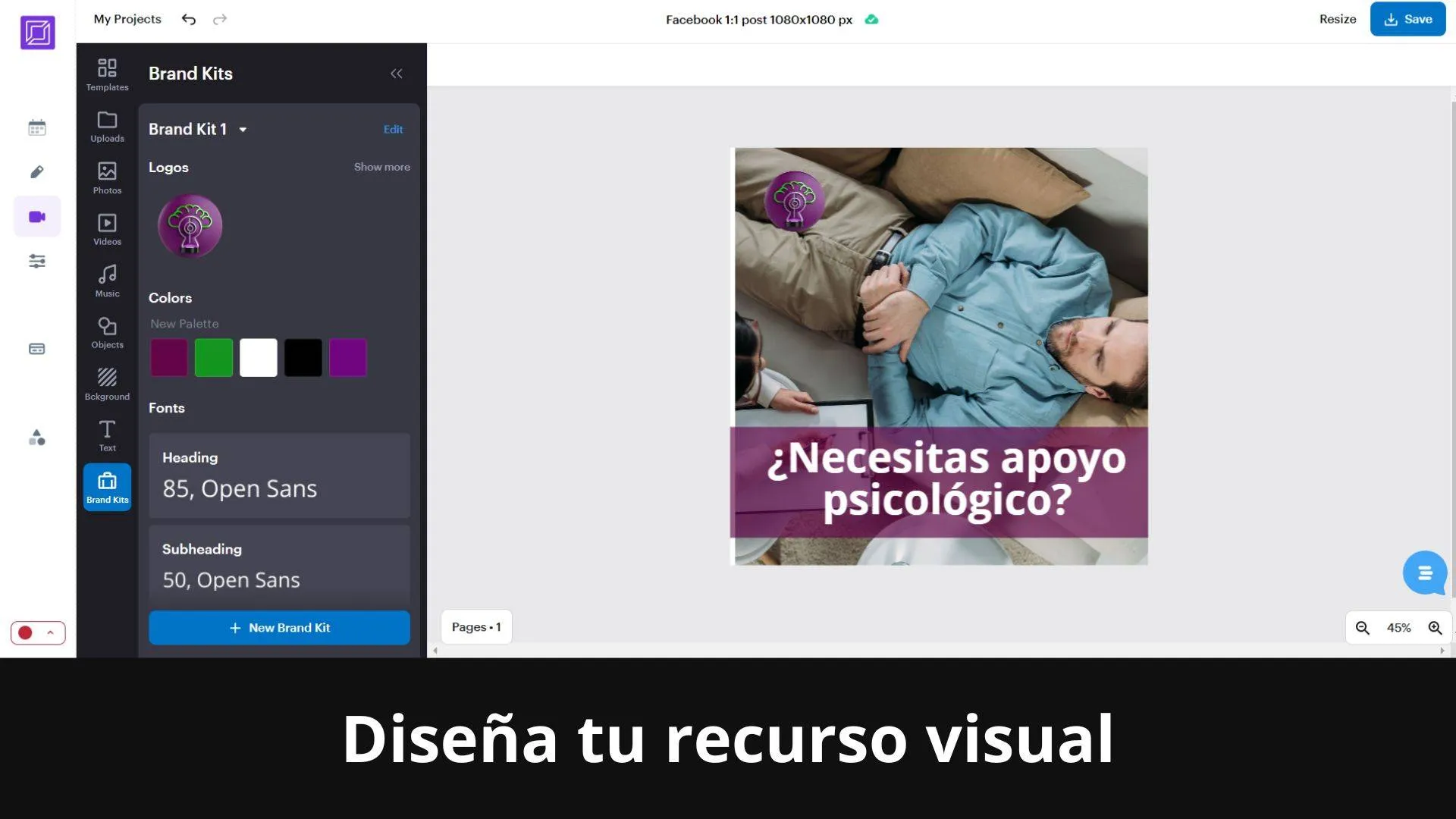
Task: Collapse the left Brand Kits panel
Action: tap(396, 73)
